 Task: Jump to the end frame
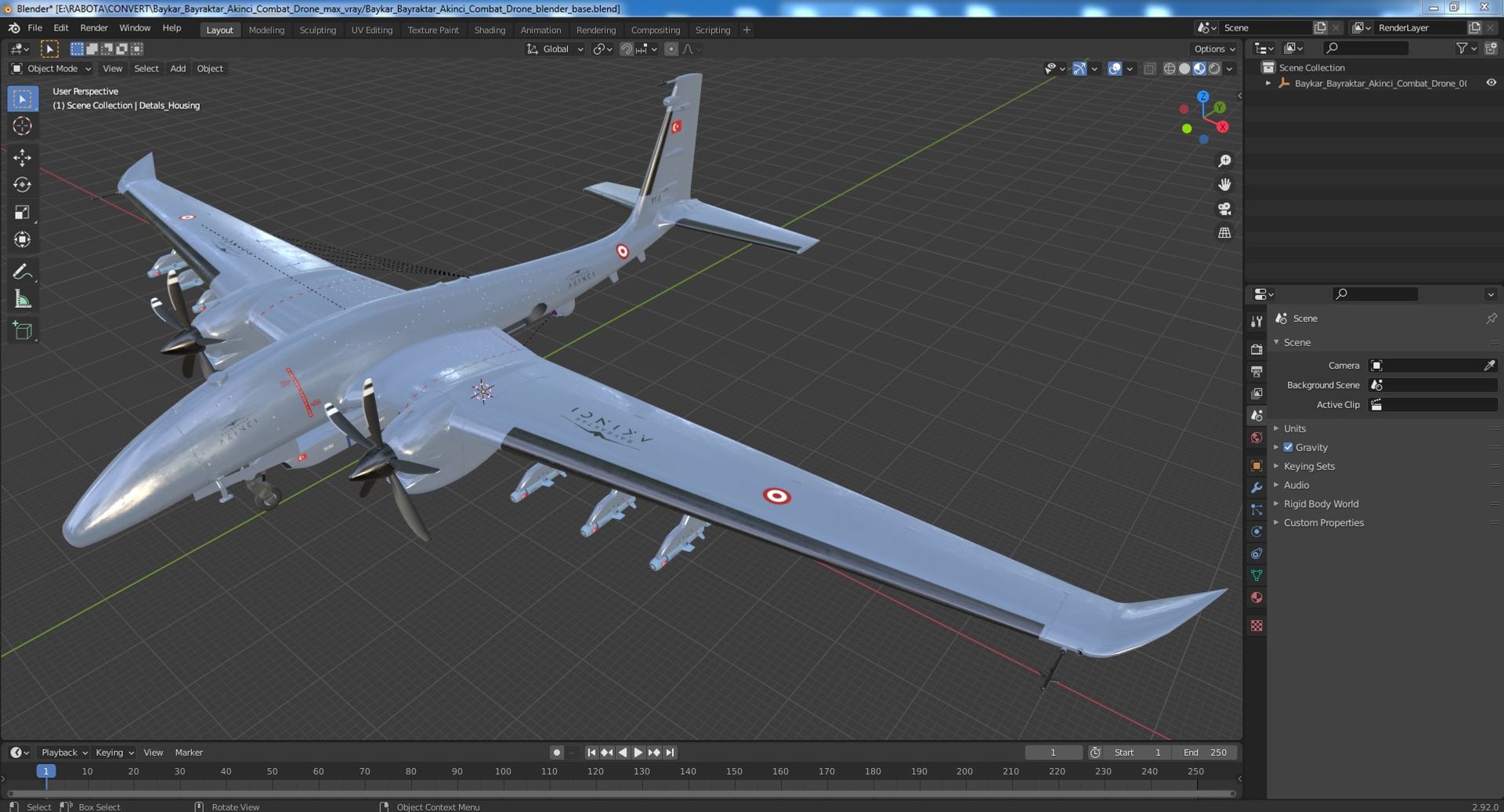coord(670,752)
